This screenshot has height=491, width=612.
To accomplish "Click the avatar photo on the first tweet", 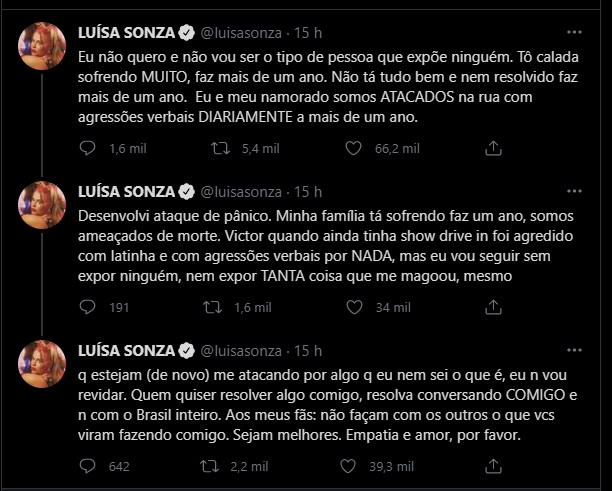I will pos(42,46).
